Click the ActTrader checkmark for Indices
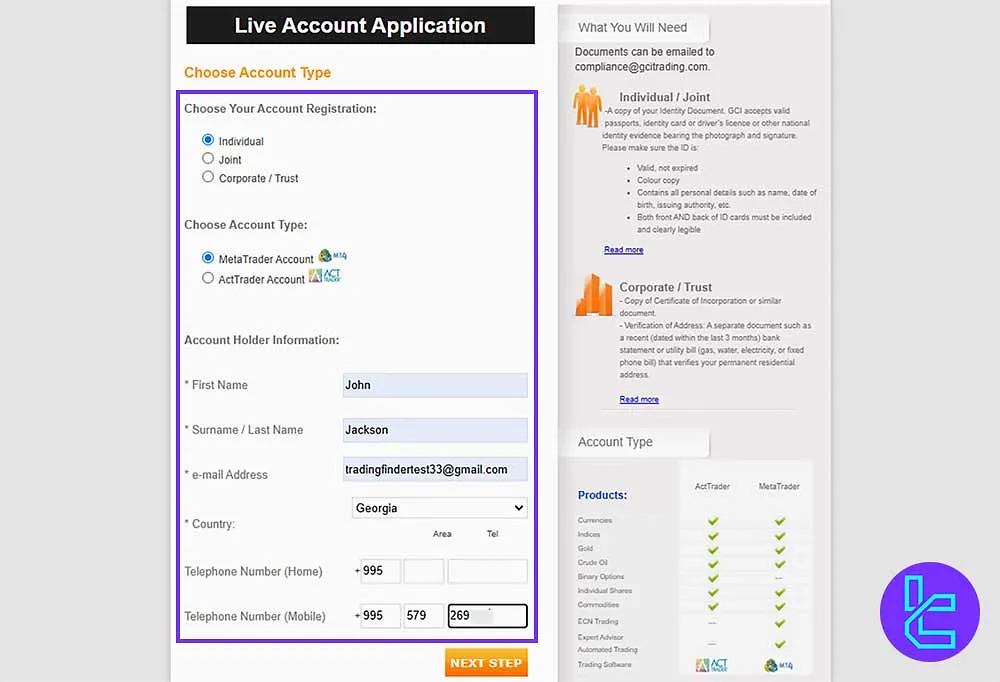The image size is (1000, 682). click(713, 535)
